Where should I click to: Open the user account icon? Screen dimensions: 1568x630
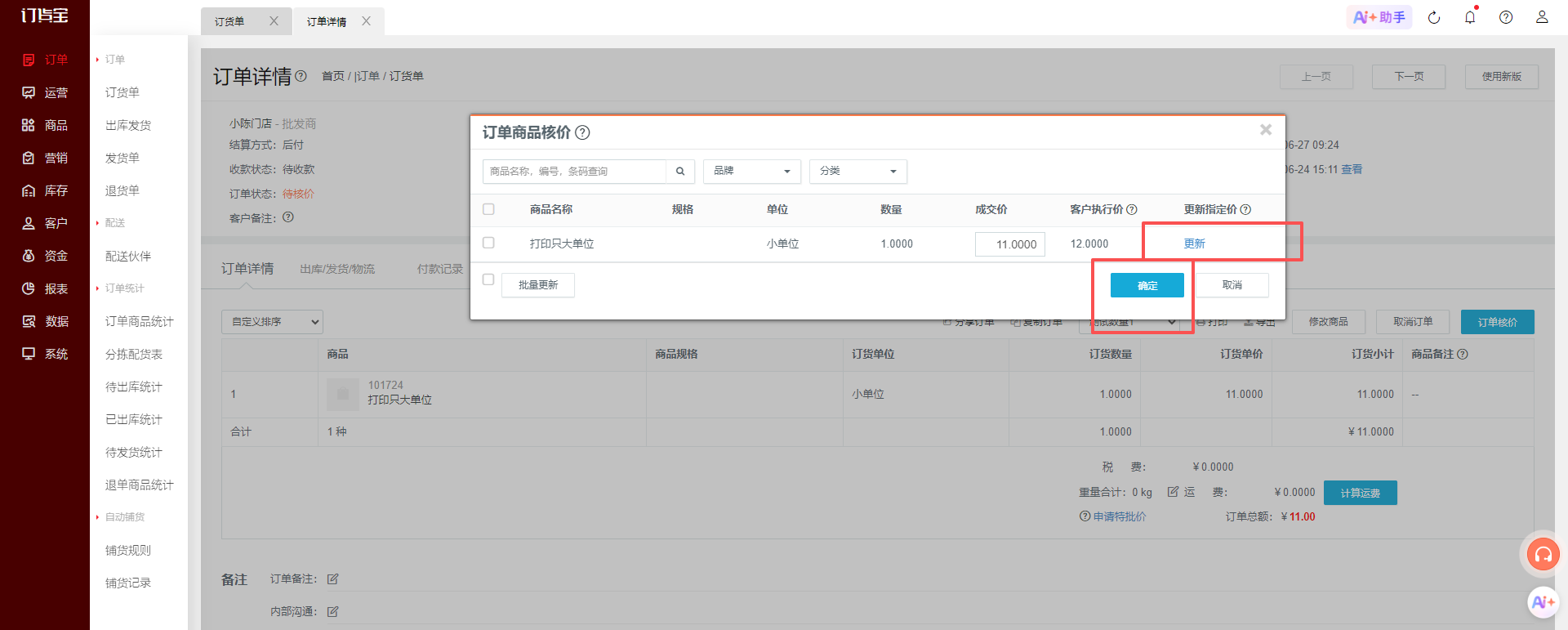coord(1542,17)
